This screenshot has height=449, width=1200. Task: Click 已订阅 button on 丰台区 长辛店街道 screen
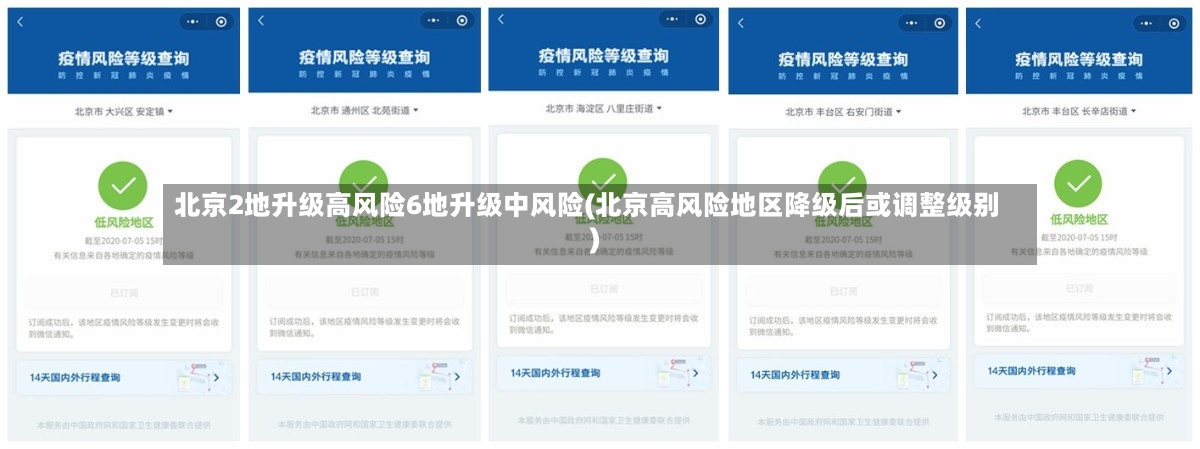[1080, 289]
